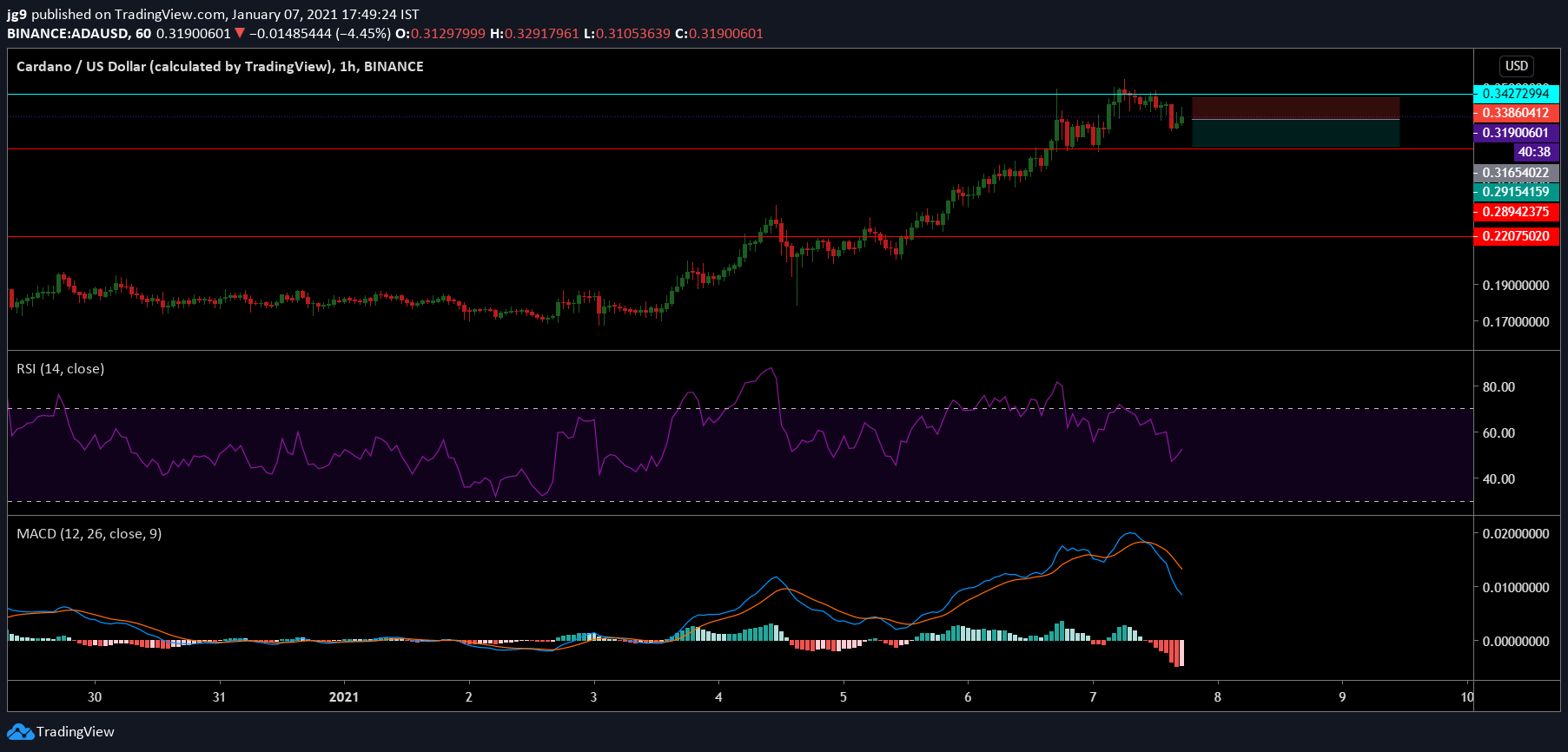
Task: Select the 0.28942375 red price label
Action: point(1517,212)
